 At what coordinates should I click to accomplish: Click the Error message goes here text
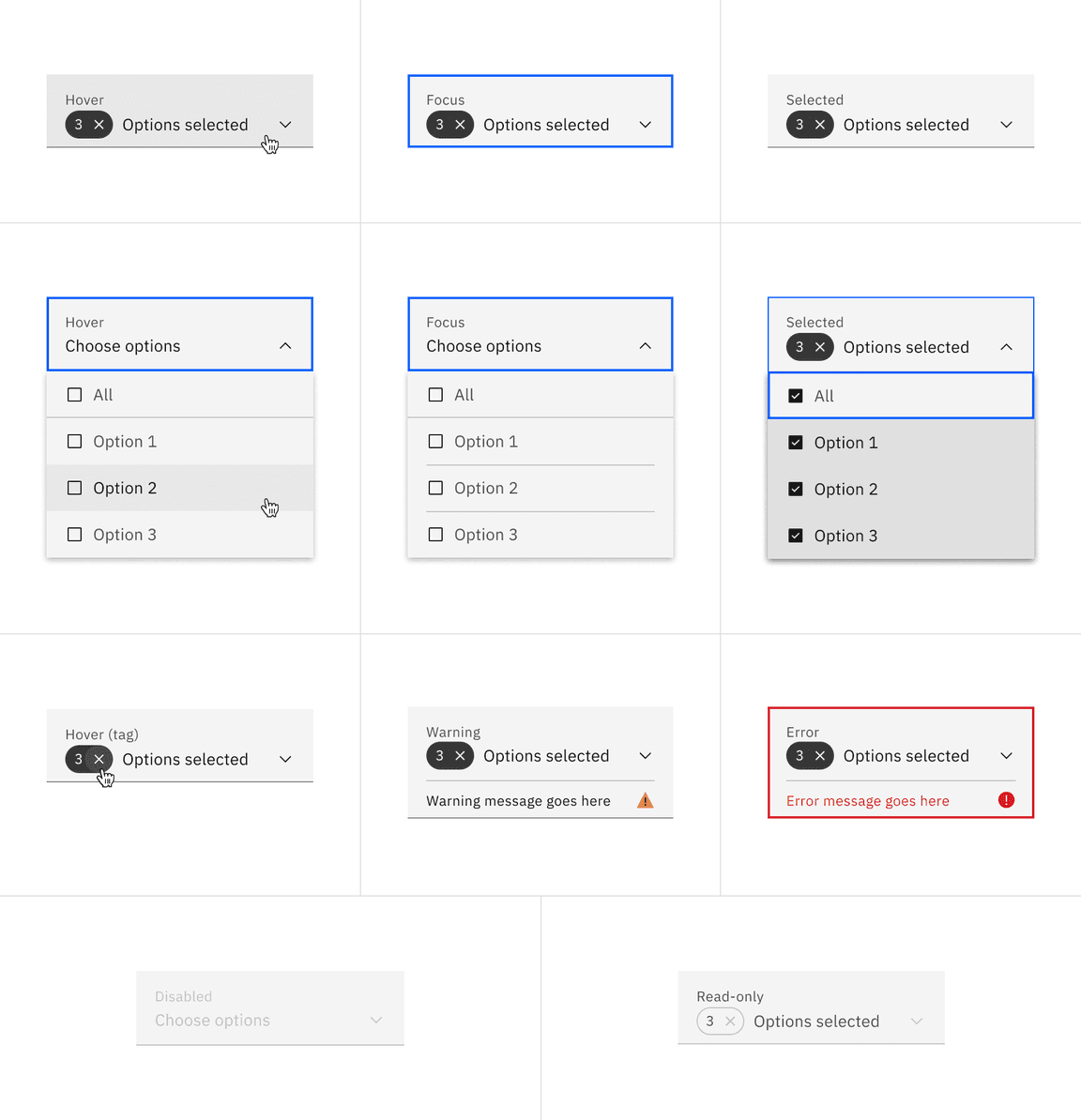click(x=868, y=801)
